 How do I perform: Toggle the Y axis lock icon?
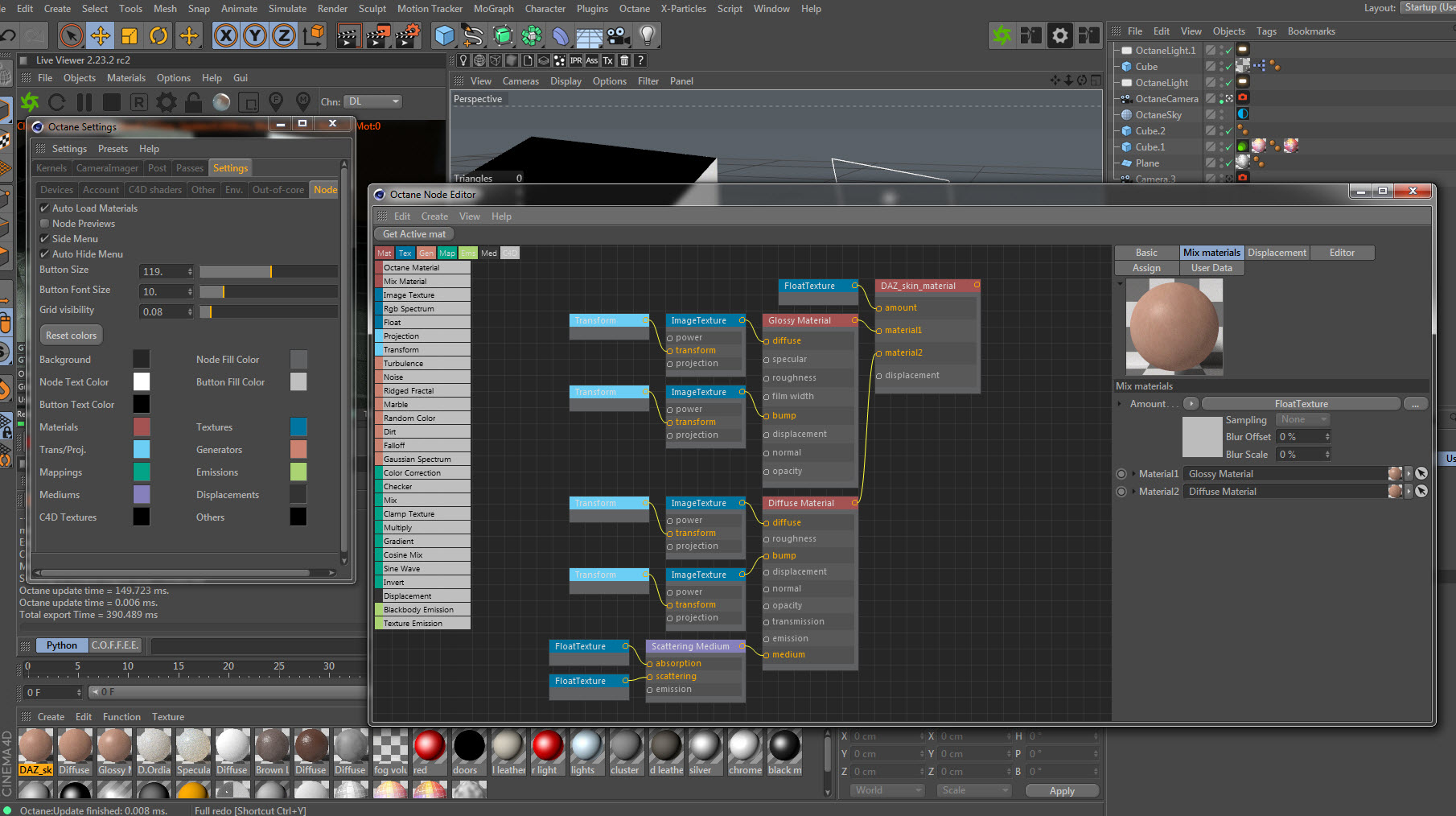255,35
